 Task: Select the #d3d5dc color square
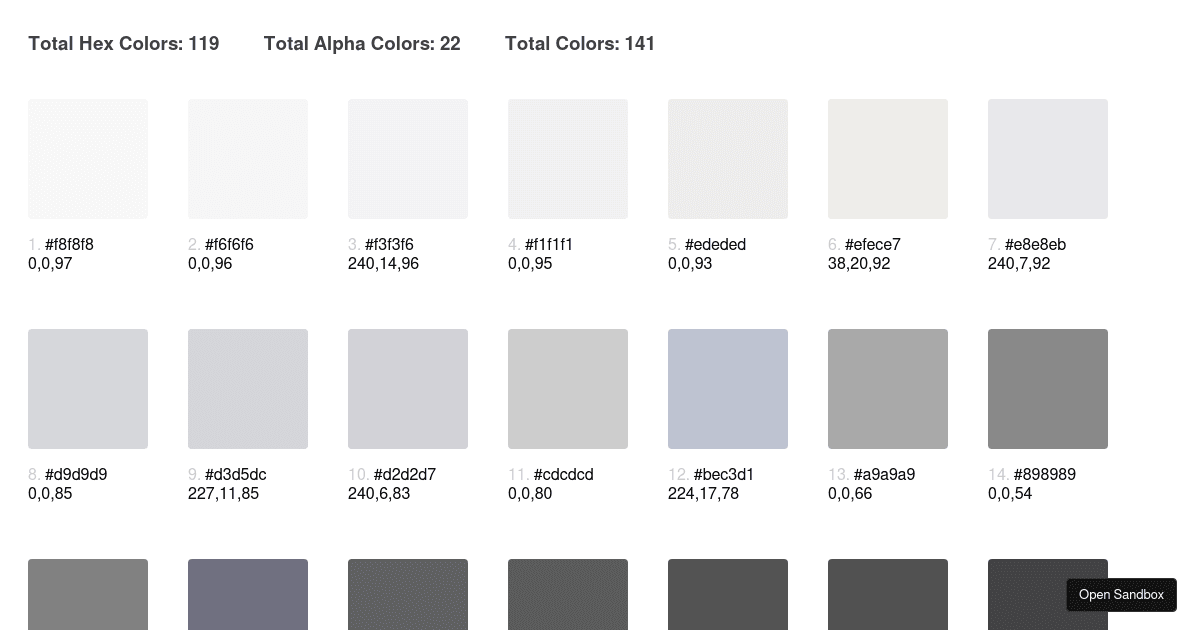pos(248,389)
